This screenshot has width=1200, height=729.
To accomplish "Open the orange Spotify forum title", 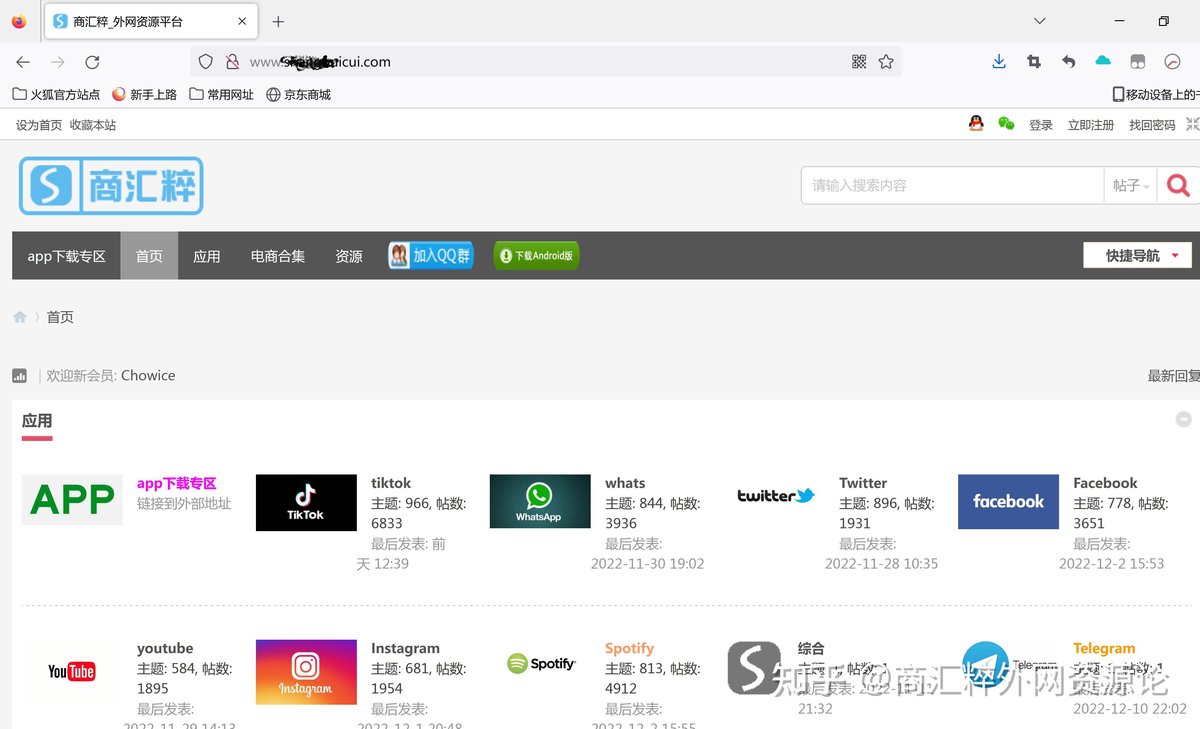I will coord(629,648).
